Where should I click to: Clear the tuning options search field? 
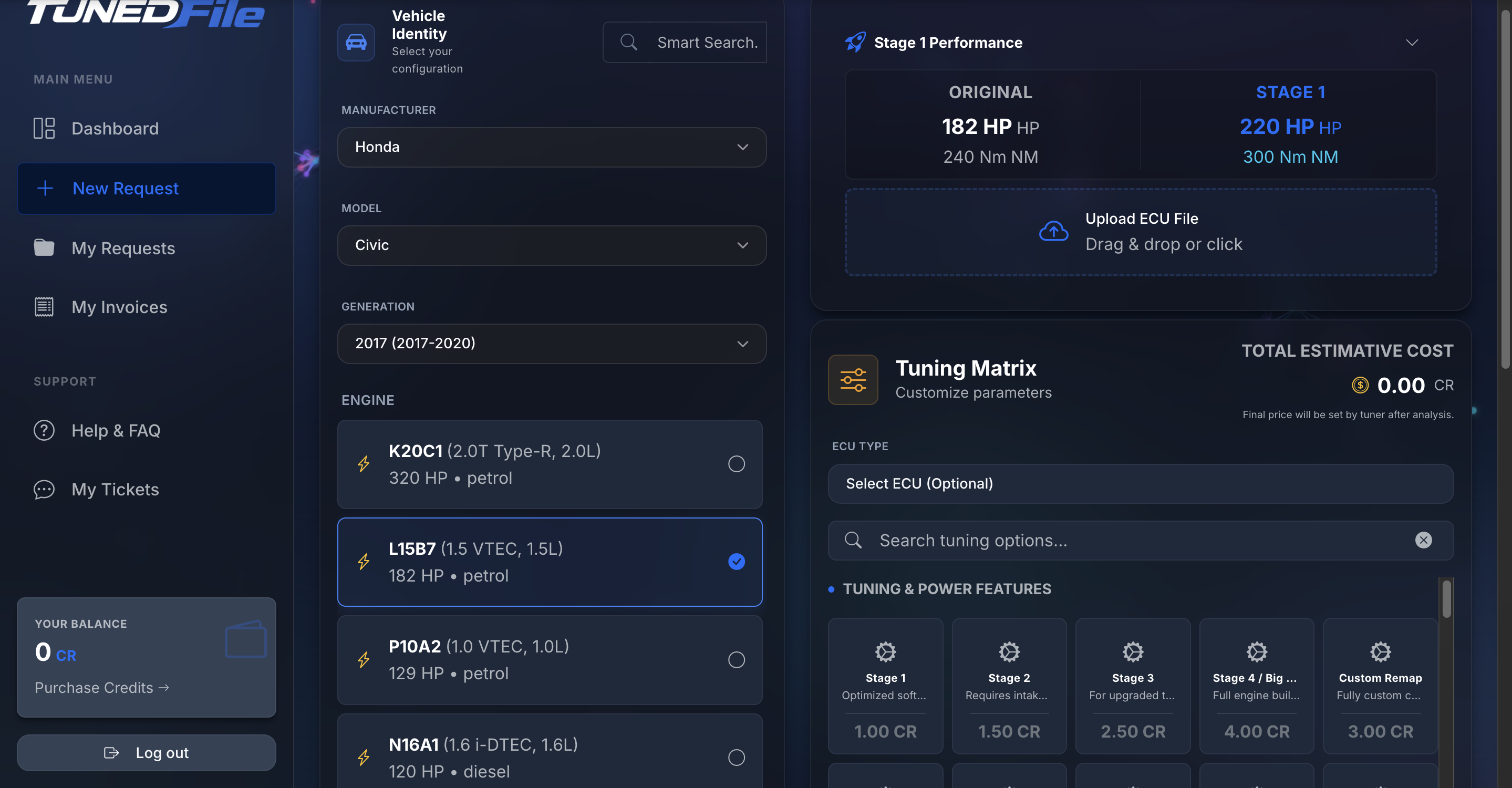click(x=1424, y=540)
